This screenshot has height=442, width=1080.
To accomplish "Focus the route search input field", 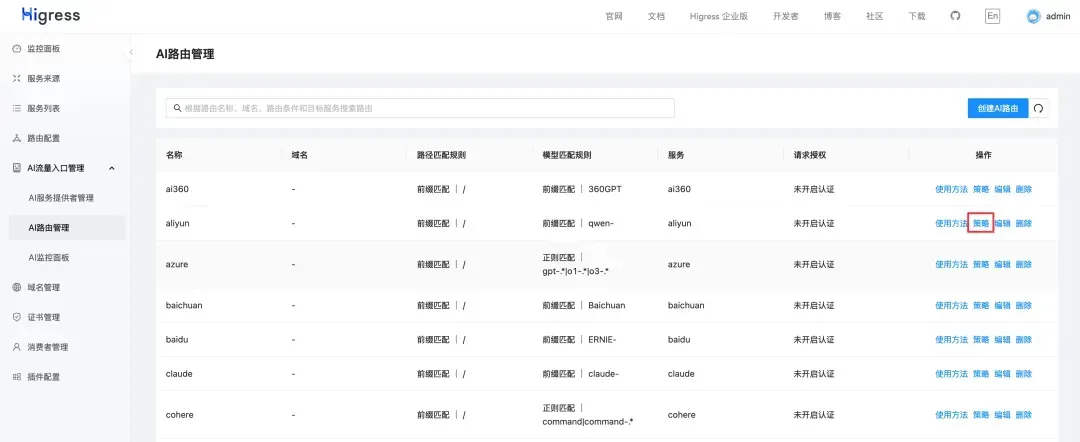I will click(x=420, y=108).
